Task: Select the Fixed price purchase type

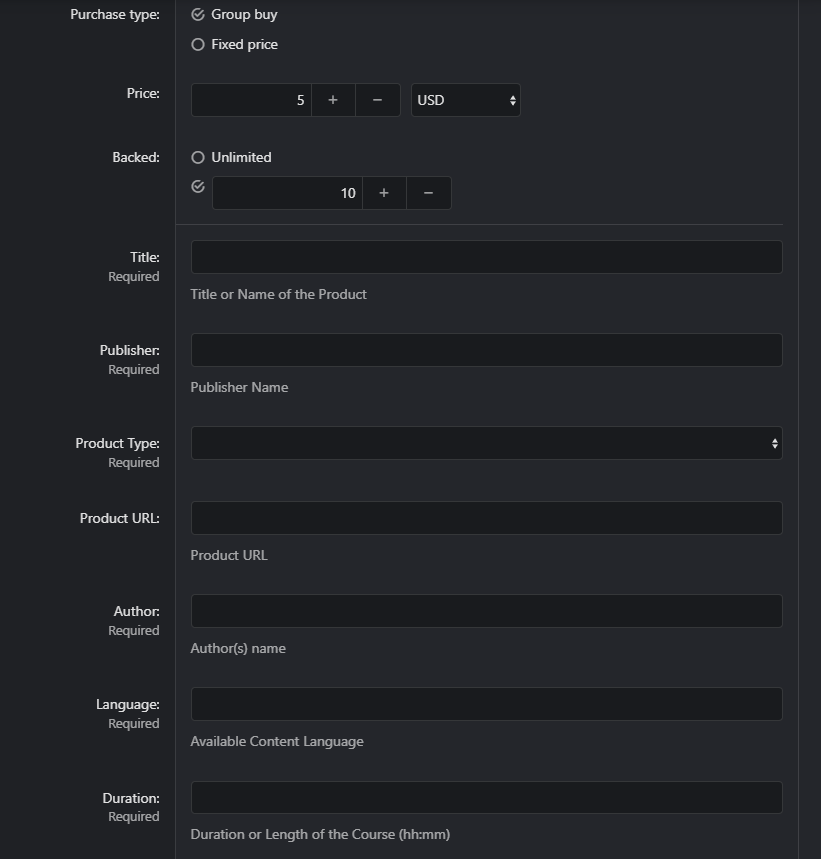Action: [x=199, y=44]
